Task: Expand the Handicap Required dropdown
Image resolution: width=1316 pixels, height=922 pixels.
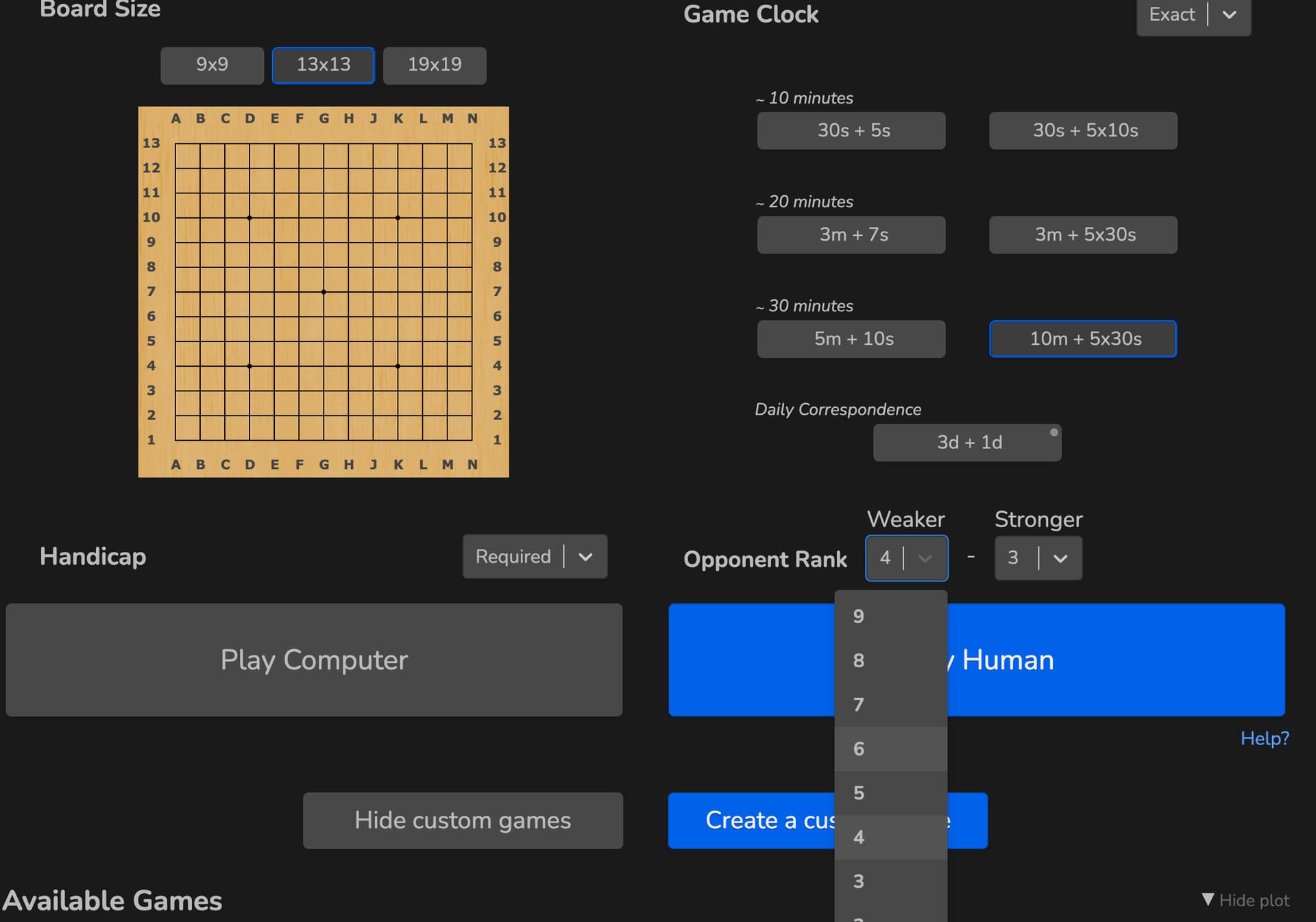Action: click(535, 557)
